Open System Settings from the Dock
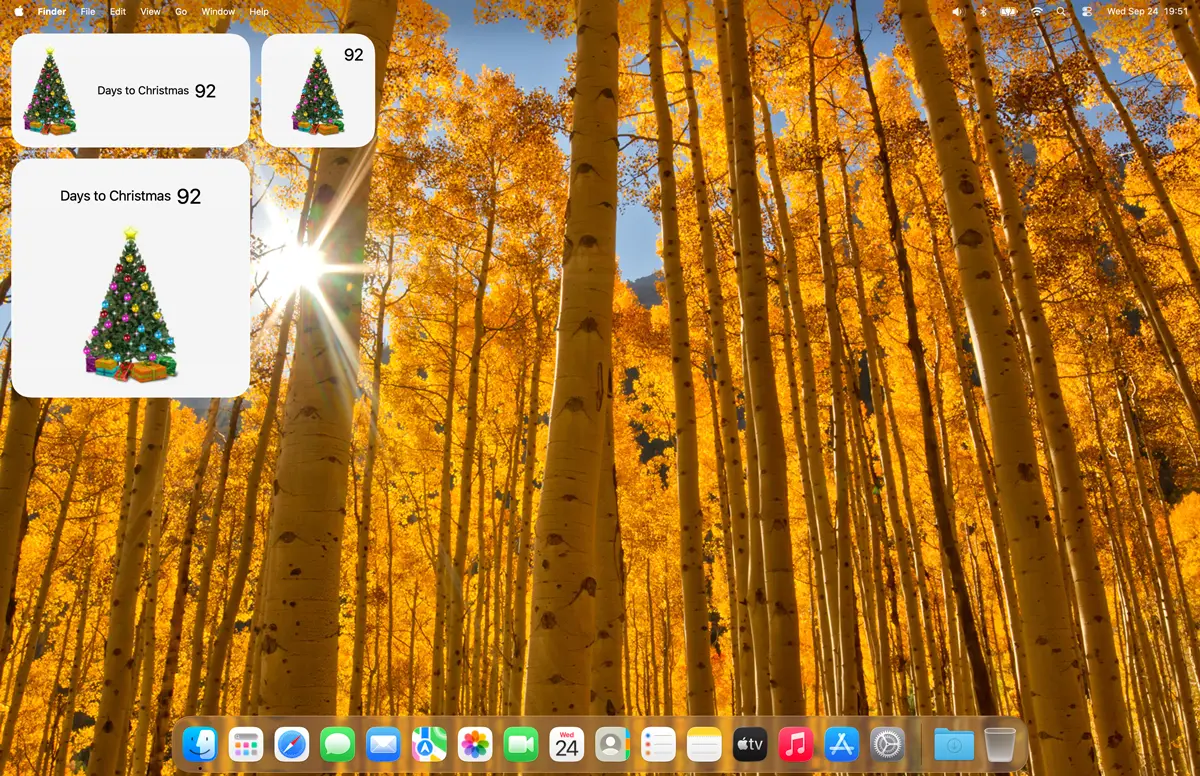Screen dimensions: 1200x776 tap(887, 743)
